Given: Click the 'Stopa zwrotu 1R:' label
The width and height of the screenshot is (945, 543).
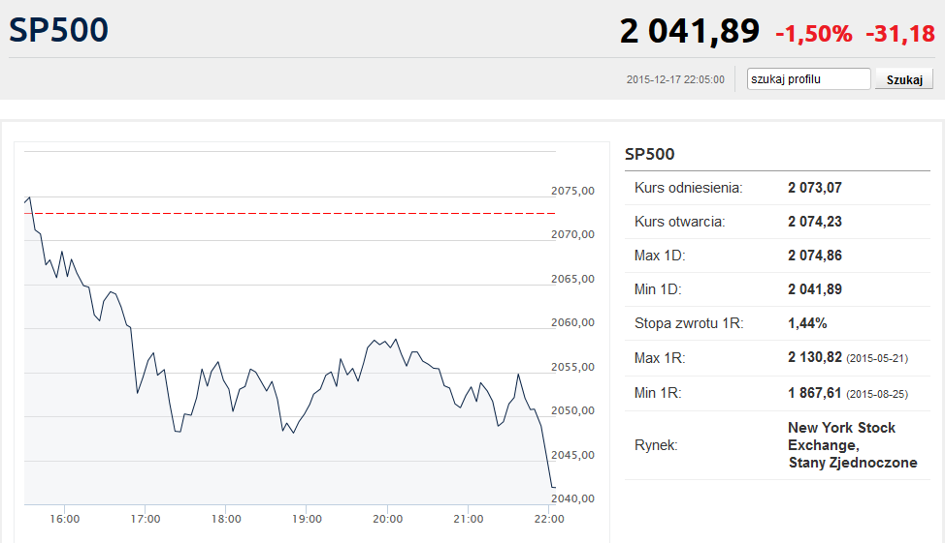Looking at the screenshot, I should coord(689,324).
